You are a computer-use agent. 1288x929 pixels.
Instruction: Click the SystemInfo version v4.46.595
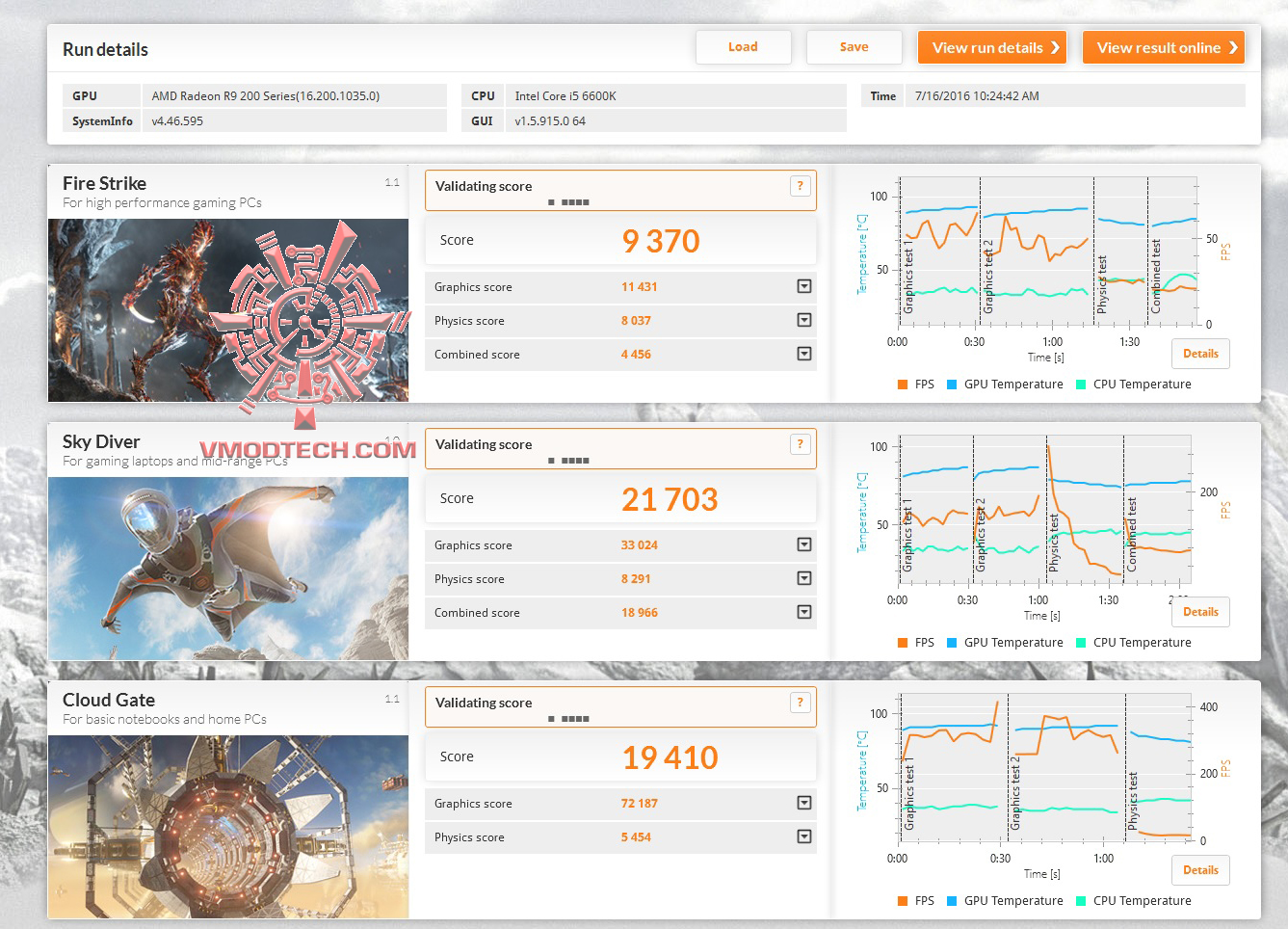tap(177, 121)
